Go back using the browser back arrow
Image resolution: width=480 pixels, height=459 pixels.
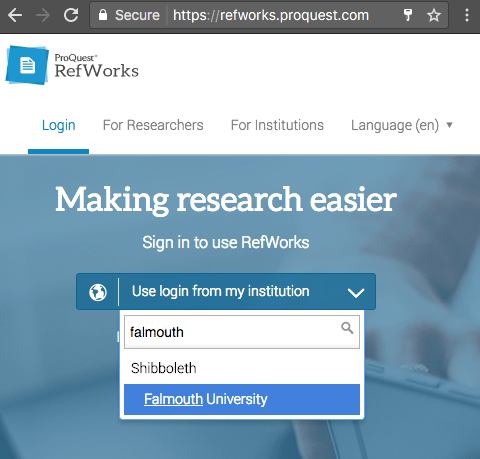click(x=15, y=15)
